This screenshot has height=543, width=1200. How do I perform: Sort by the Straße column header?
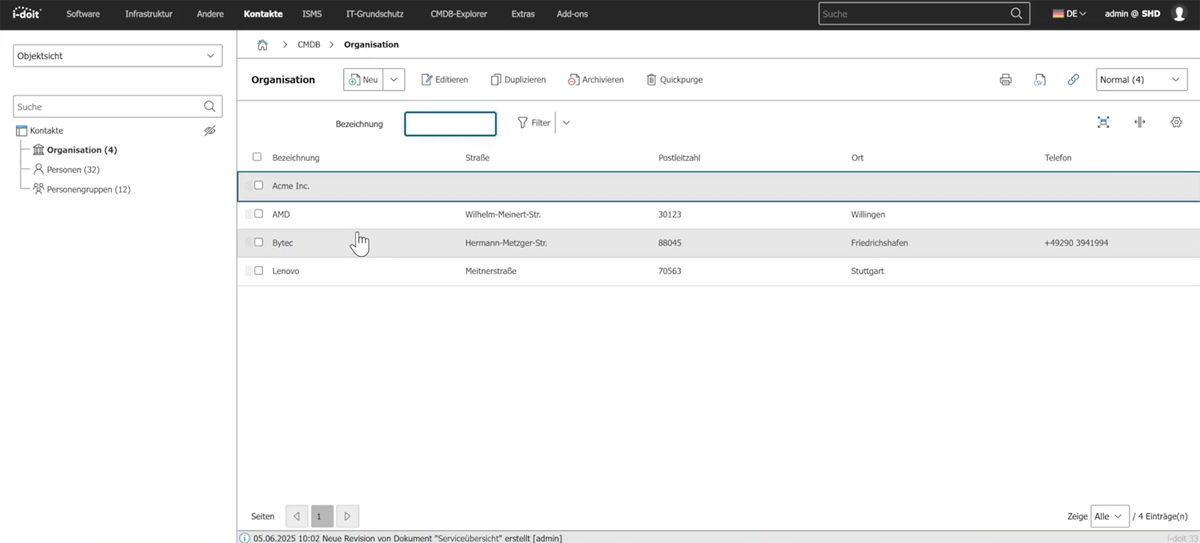[477, 158]
